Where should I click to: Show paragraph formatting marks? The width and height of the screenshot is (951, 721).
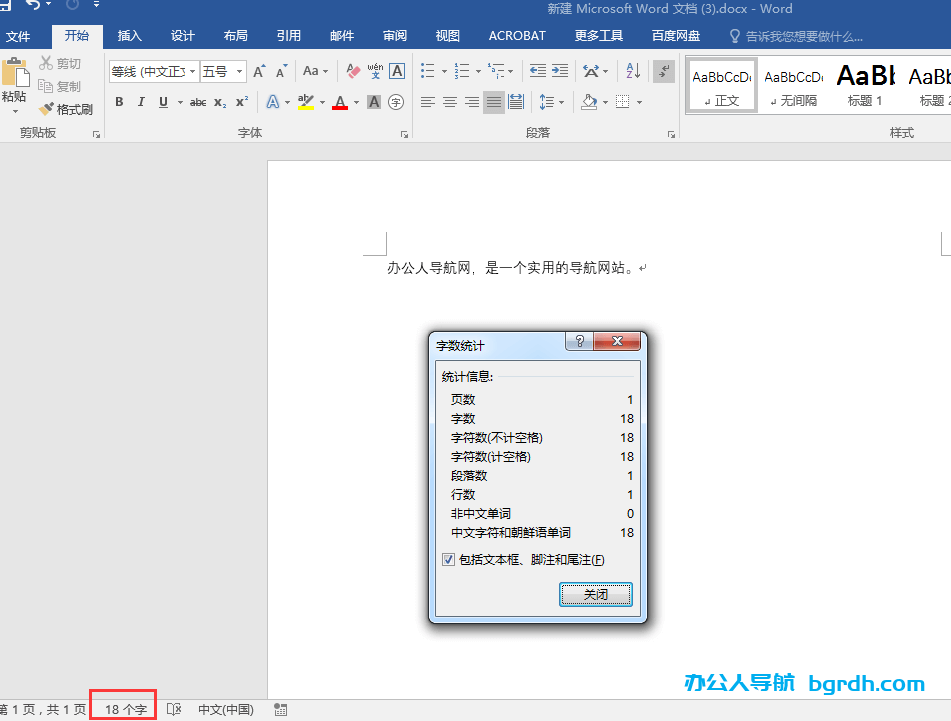[x=662, y=71]
